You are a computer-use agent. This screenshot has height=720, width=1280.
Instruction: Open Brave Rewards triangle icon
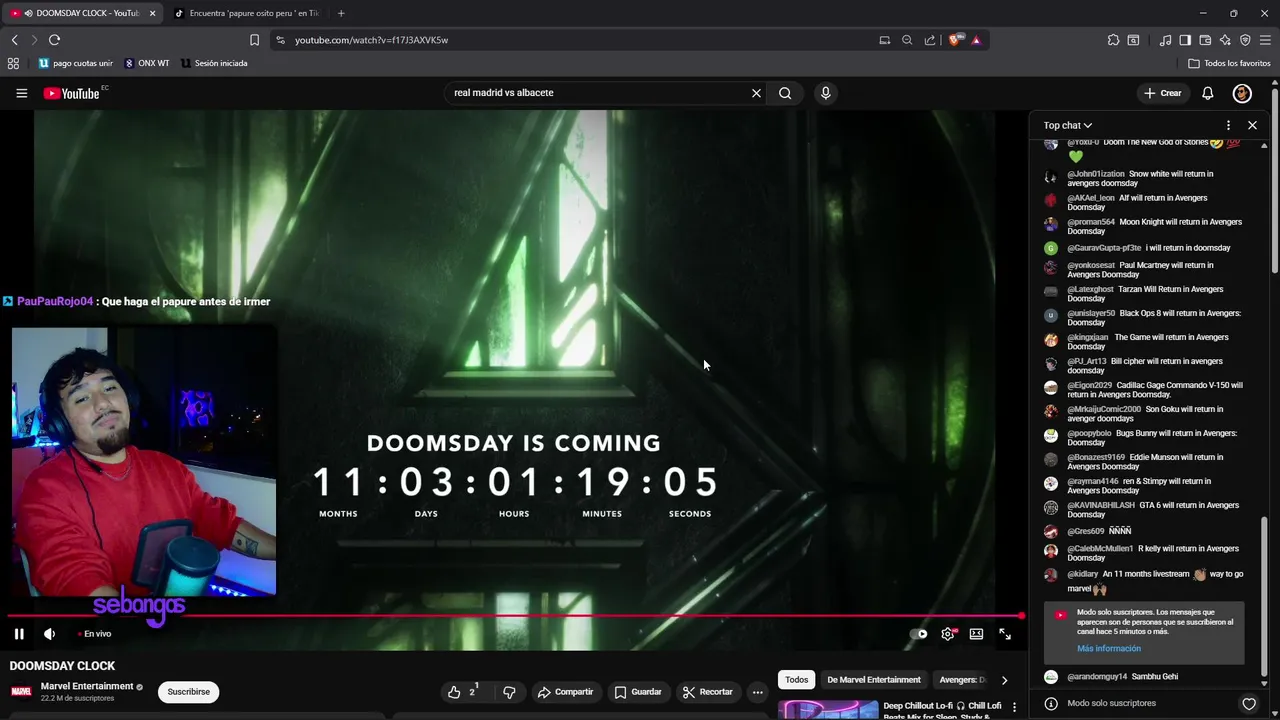tap(976, 40)
